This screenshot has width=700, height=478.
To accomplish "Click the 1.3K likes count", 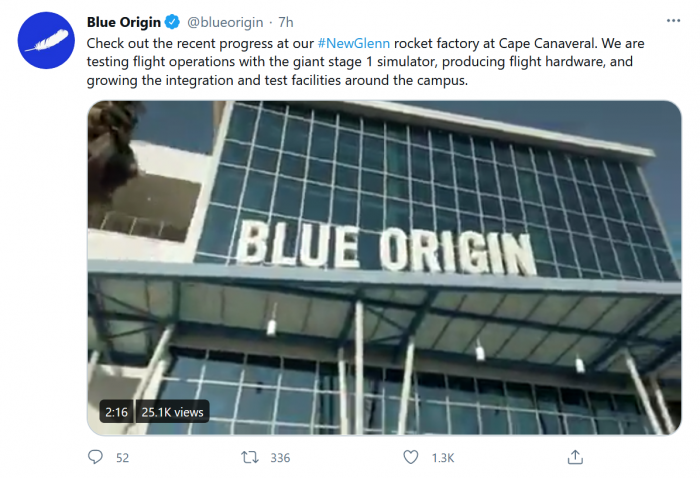I will tap(442, 458).
